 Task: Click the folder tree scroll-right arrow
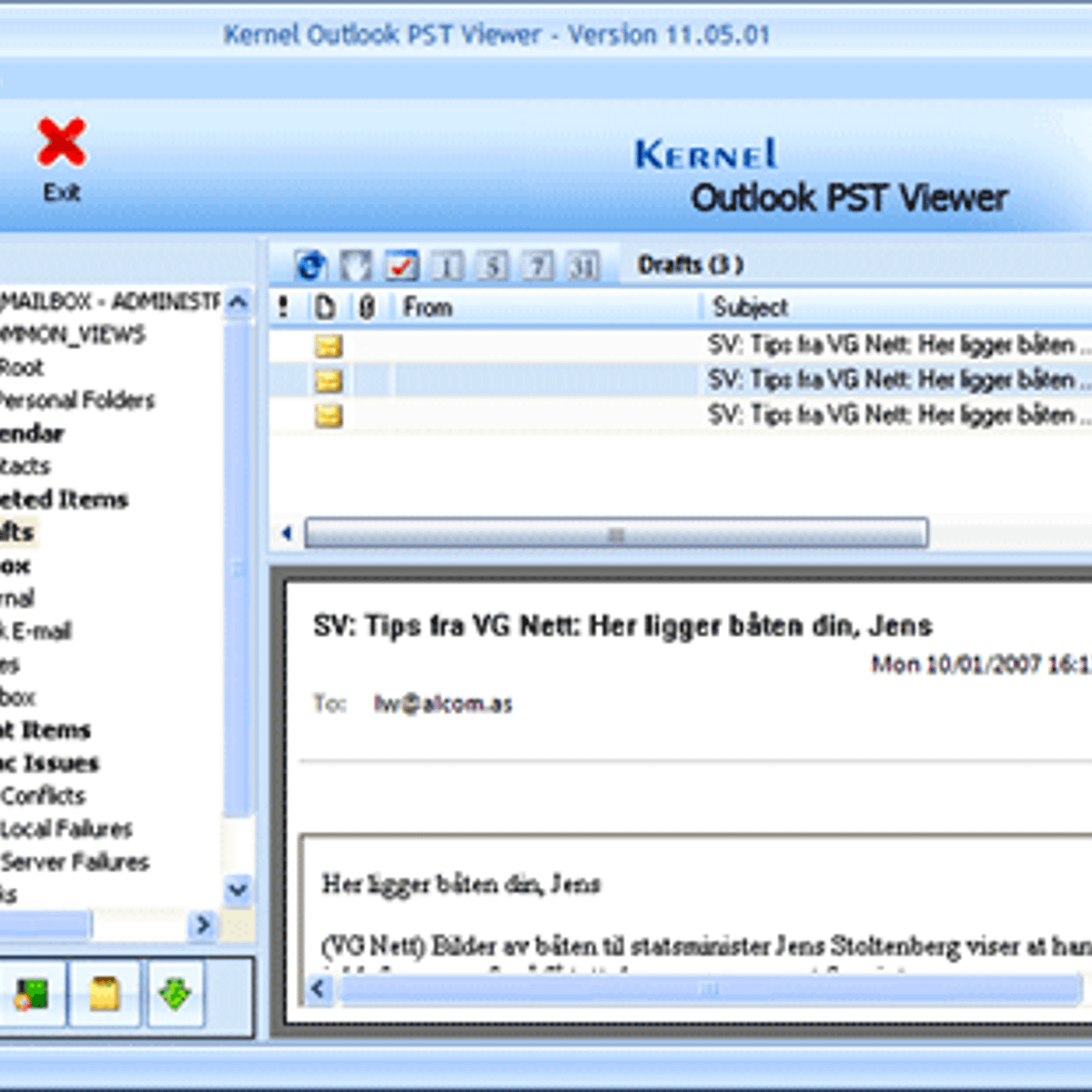(202, 925)
